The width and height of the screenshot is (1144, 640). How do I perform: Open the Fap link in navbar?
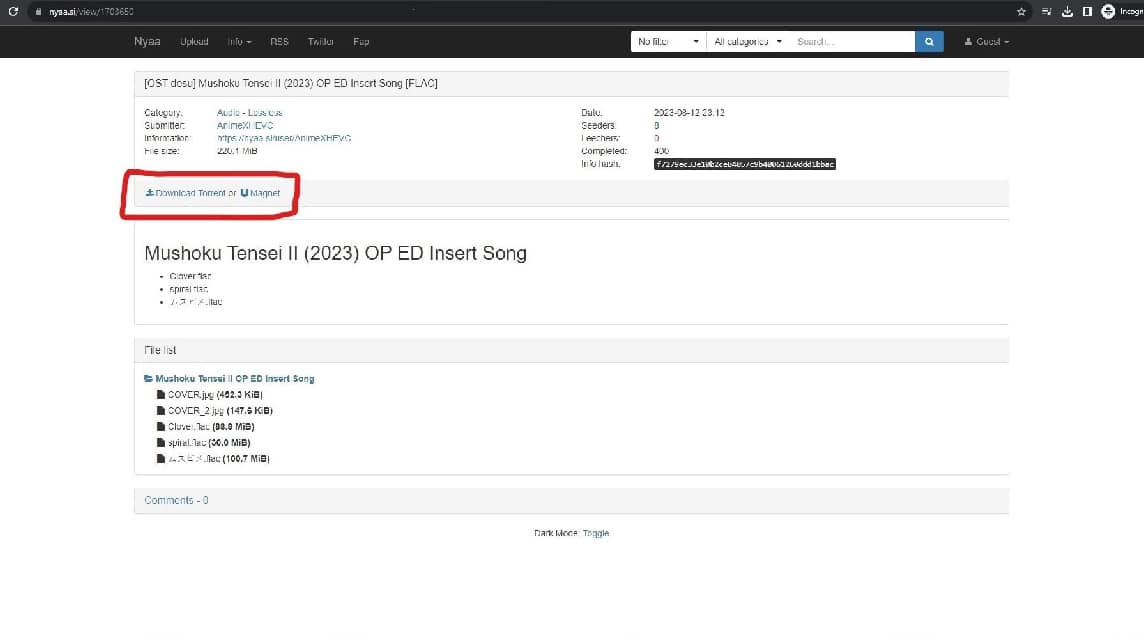[x=361, y=42]
